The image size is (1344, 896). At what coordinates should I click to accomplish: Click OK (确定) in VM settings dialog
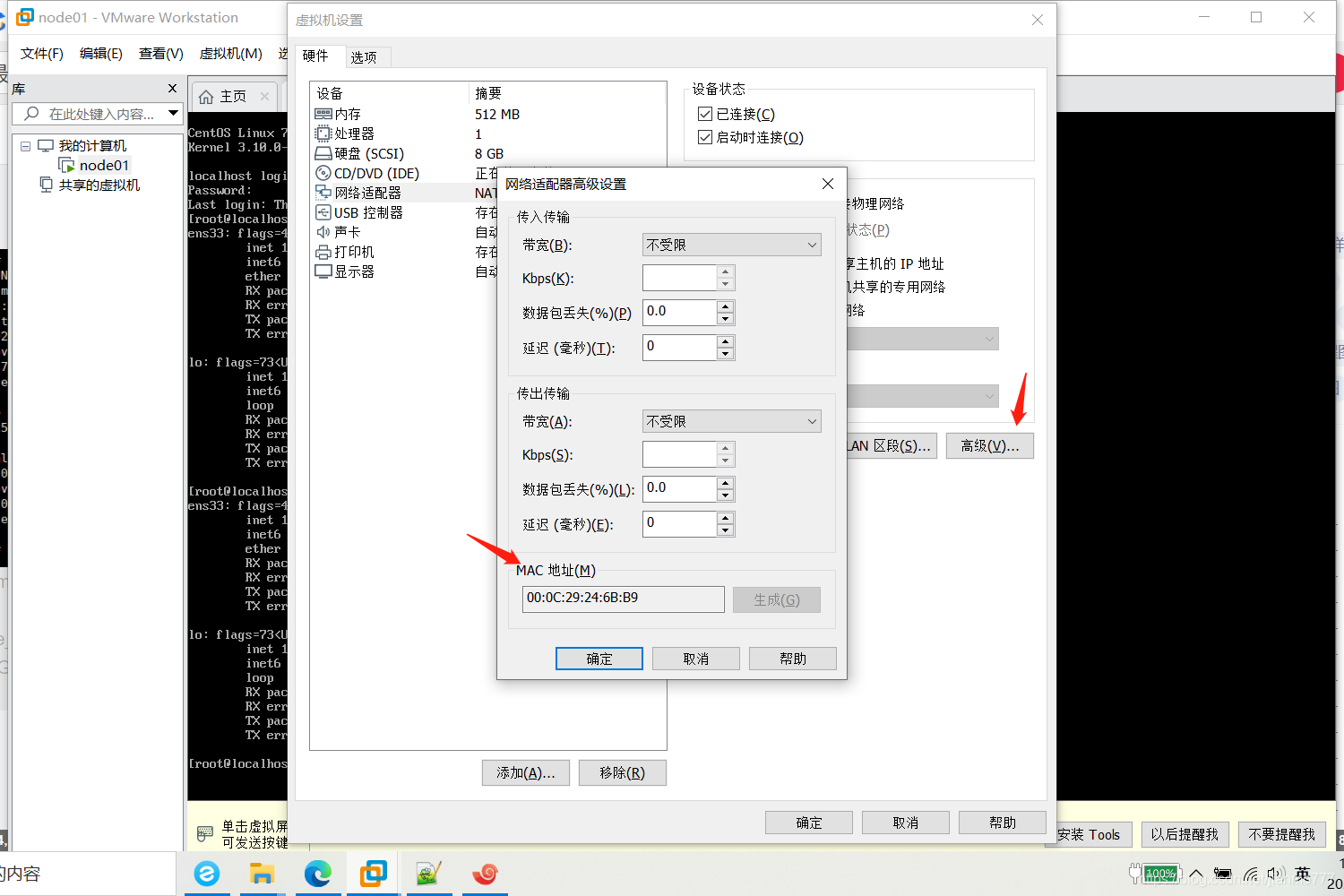[x=809, y=823]
